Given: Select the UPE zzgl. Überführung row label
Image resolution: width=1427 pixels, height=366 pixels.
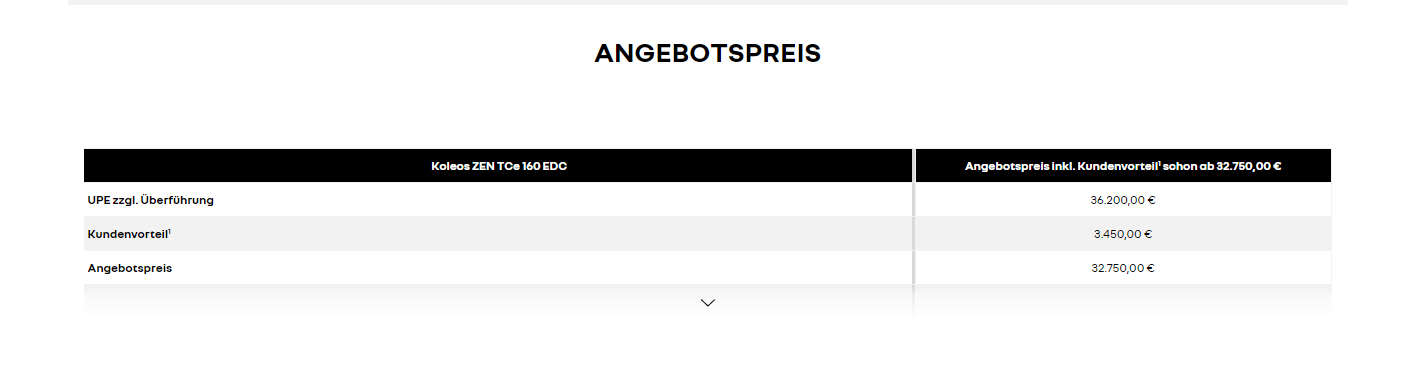Looking at the screenshot, I should [x=151, y=200].
